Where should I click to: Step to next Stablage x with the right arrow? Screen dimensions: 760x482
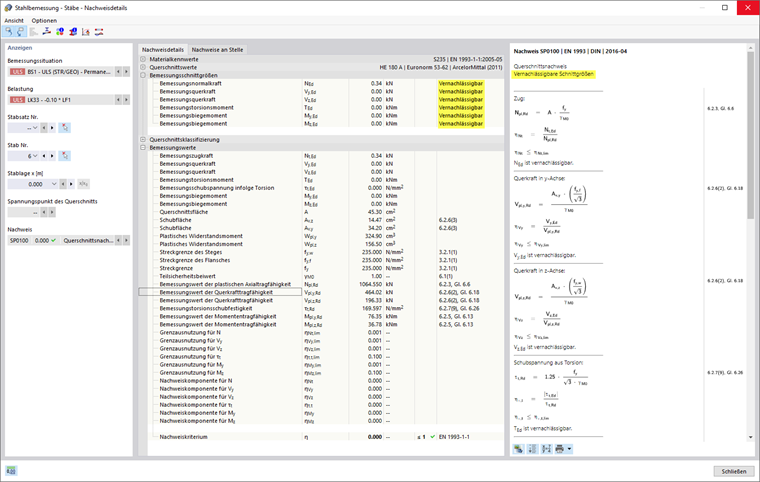(71, 184)
